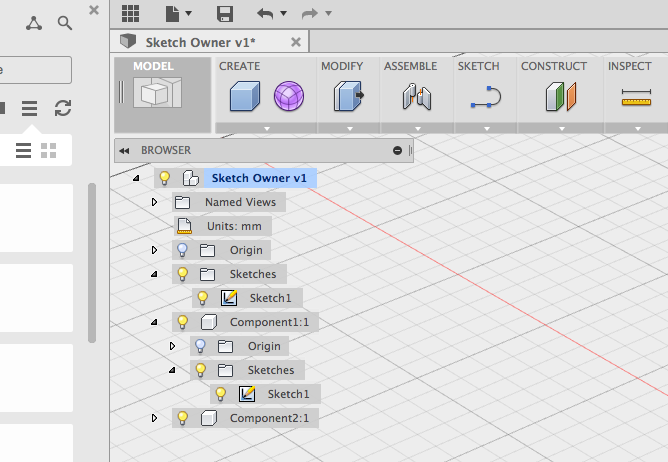Open the MODIFY toolbar label
This screenshot has width=668, height=462.
point(342,66)
